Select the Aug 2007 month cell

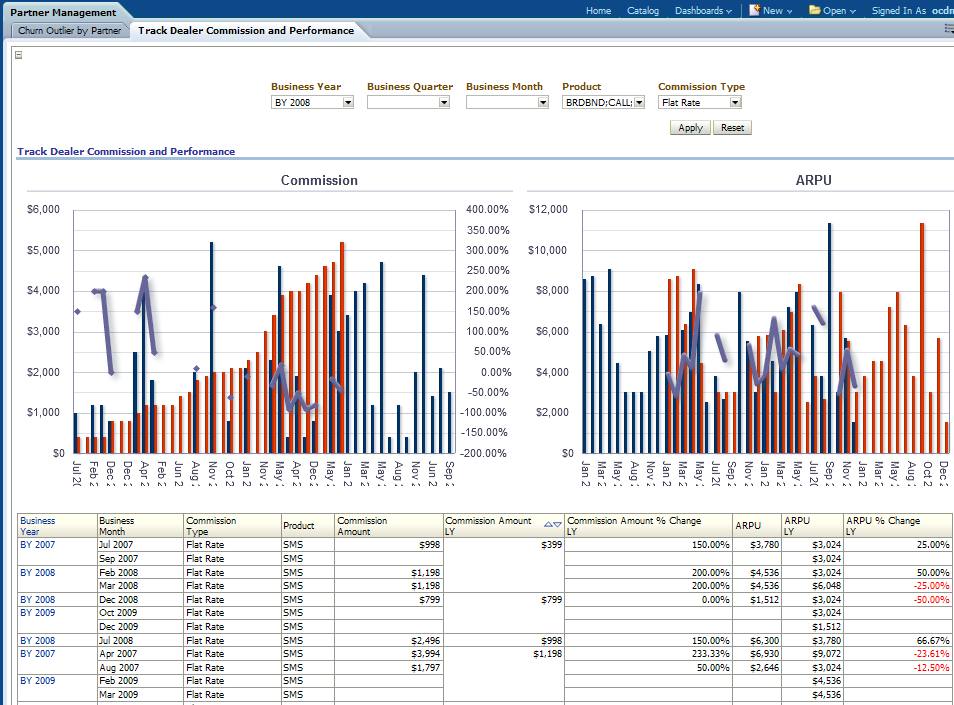pyautogui.click(x=141, y=668)
